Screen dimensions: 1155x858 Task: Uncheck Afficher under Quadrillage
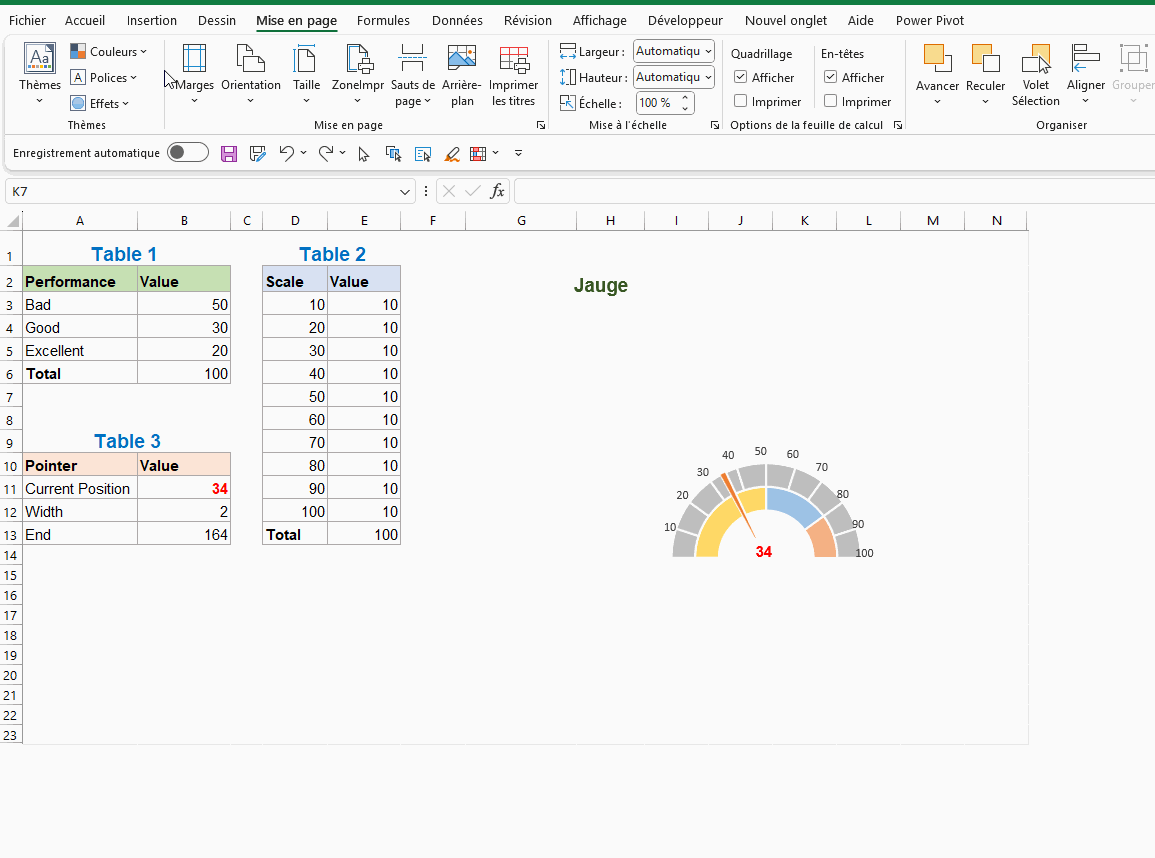741,77
